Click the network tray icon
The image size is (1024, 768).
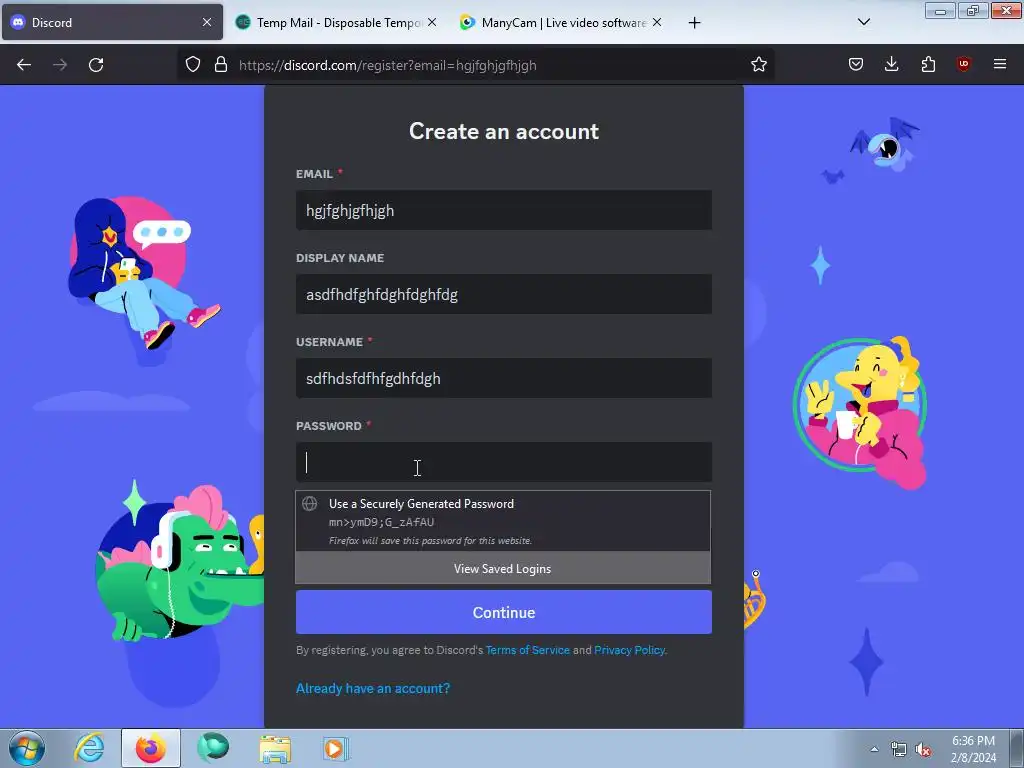click(899, 750)
